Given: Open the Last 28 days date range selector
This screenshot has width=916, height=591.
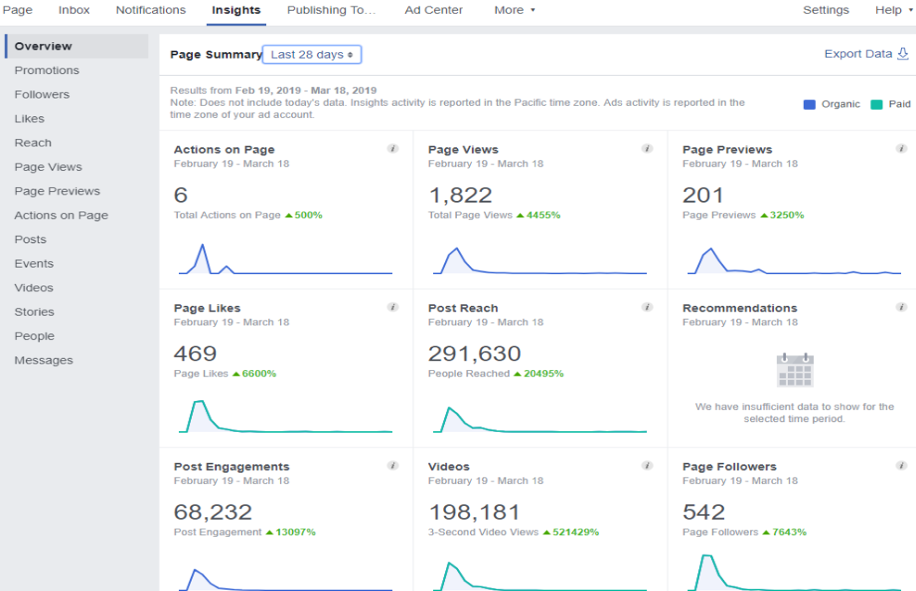Looking at the screenshot, I should click(310, 54).
